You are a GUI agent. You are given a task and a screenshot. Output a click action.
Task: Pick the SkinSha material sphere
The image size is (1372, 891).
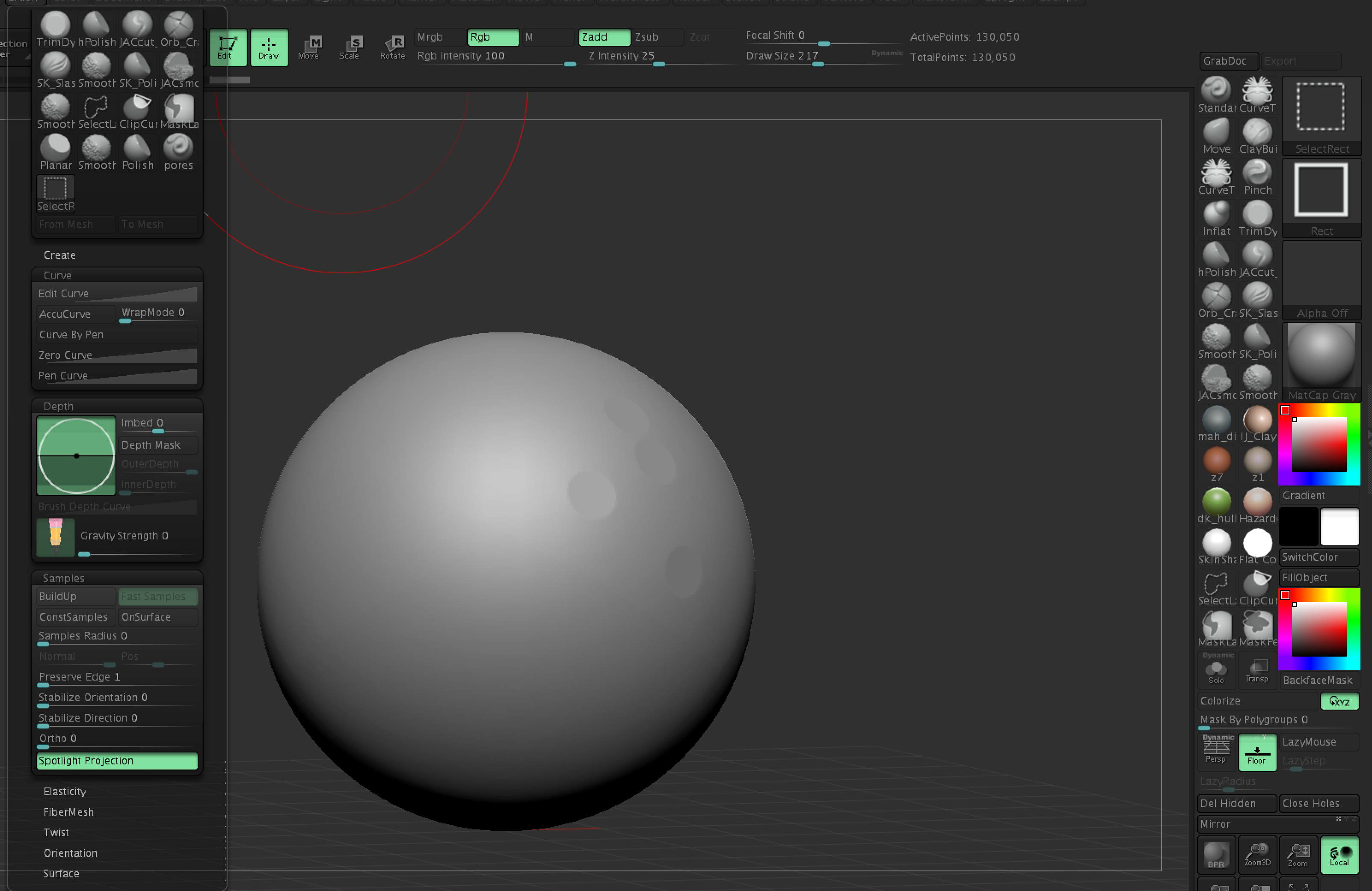(x=1216, y=546)
